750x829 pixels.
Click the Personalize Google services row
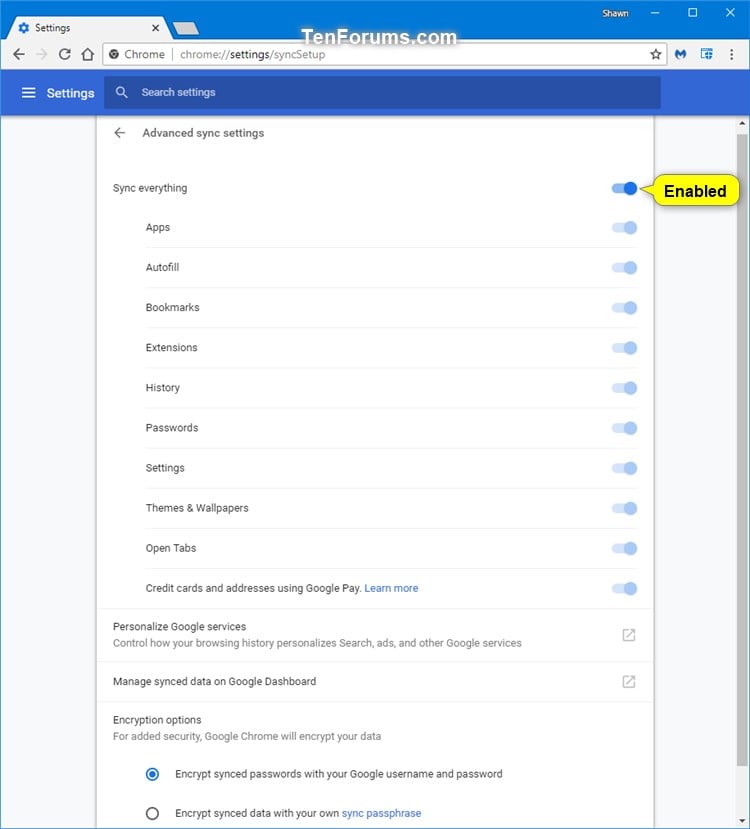375,635
